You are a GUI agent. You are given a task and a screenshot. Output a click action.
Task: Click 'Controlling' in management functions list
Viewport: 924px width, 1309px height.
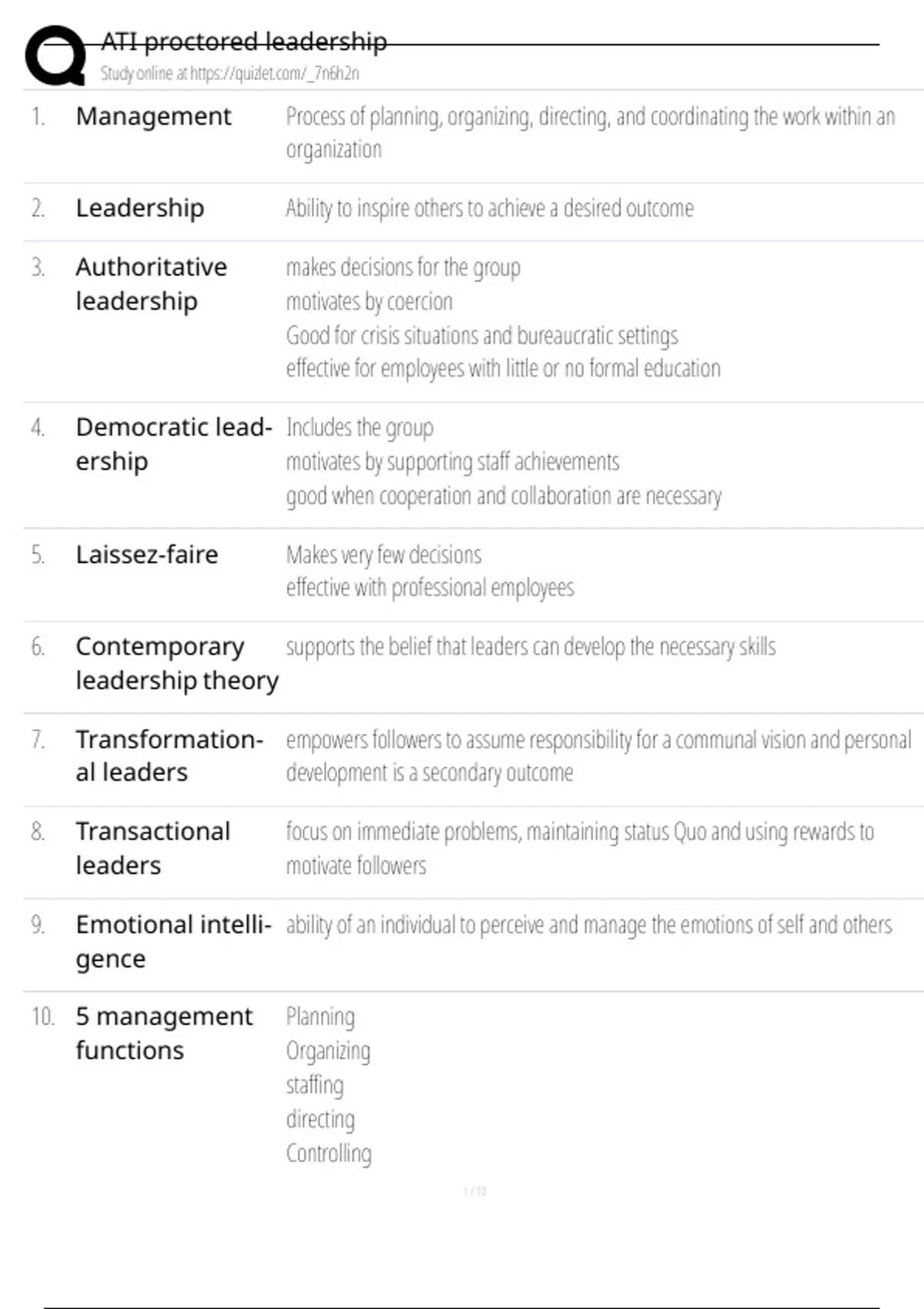pos(329,1153)
